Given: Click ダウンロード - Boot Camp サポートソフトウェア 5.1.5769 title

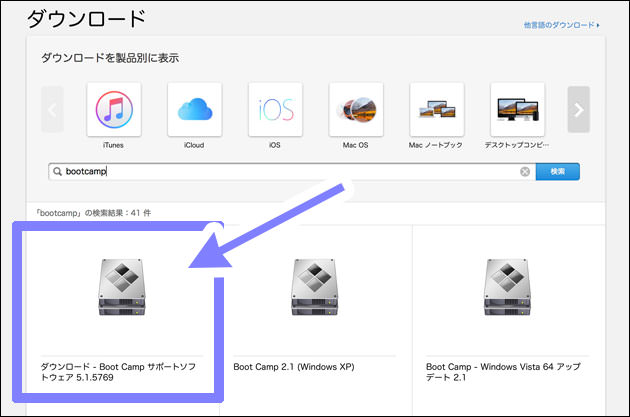Looking at the screenshot, I should tap(118, 372).
